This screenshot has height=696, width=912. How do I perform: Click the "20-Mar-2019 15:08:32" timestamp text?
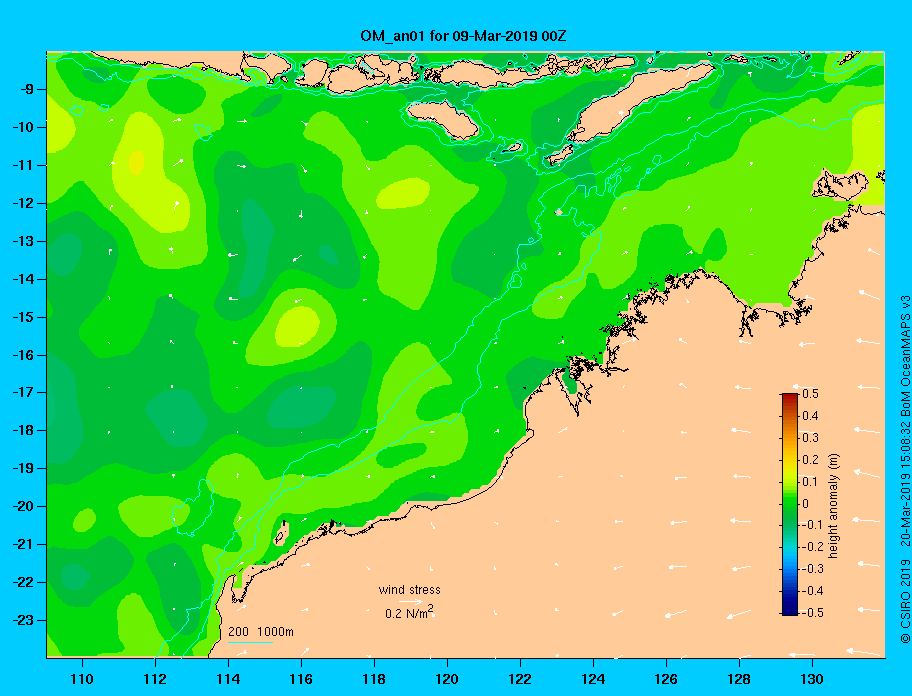pos(905,484)
